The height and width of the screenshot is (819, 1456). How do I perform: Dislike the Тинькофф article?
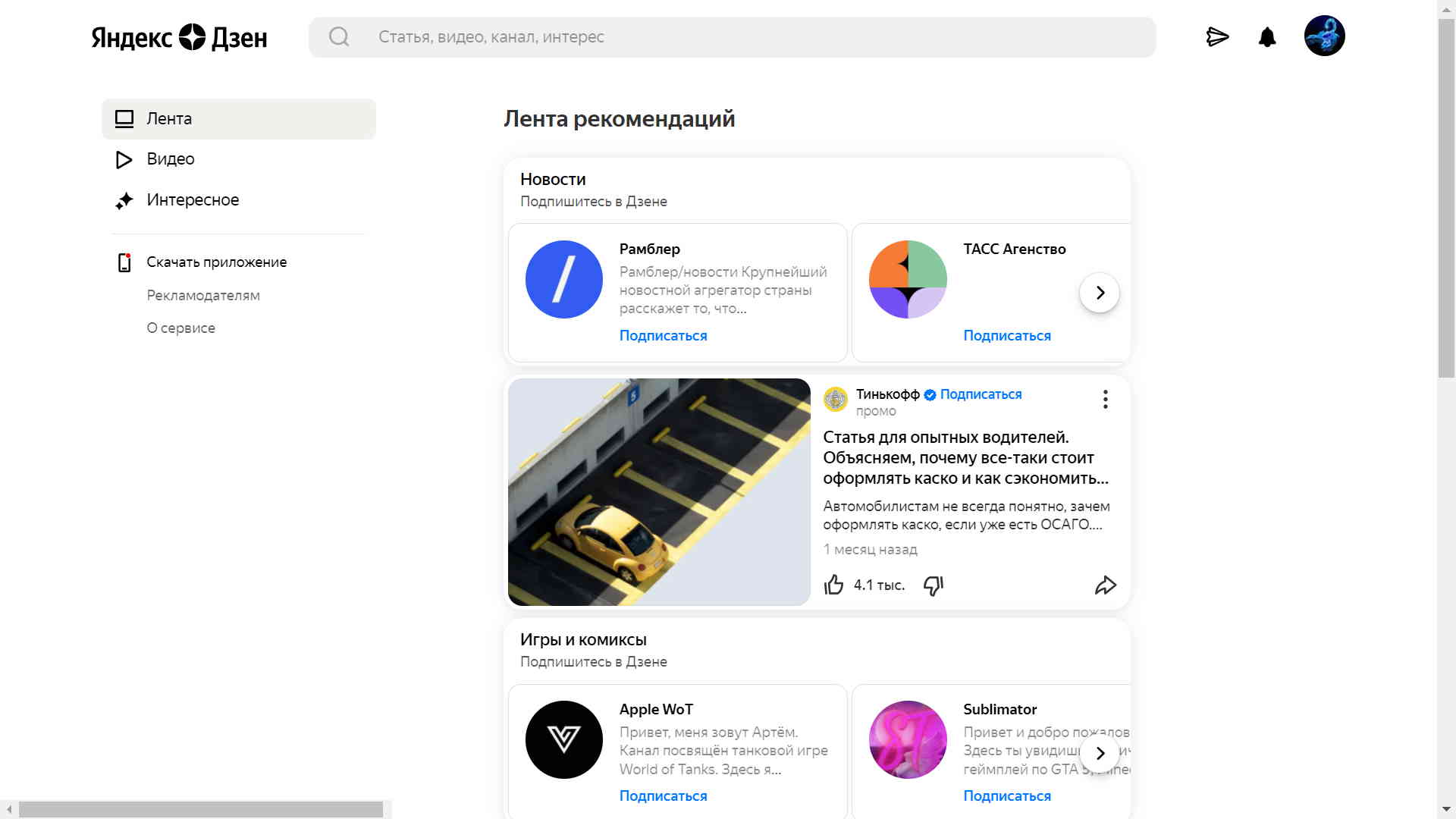(x=934, y=585)
